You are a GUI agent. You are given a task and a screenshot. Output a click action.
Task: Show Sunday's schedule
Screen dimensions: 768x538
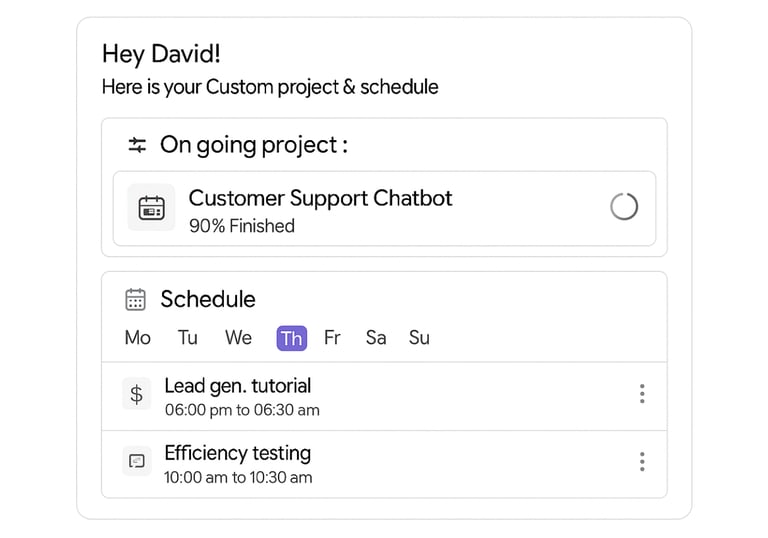point(419,338)
